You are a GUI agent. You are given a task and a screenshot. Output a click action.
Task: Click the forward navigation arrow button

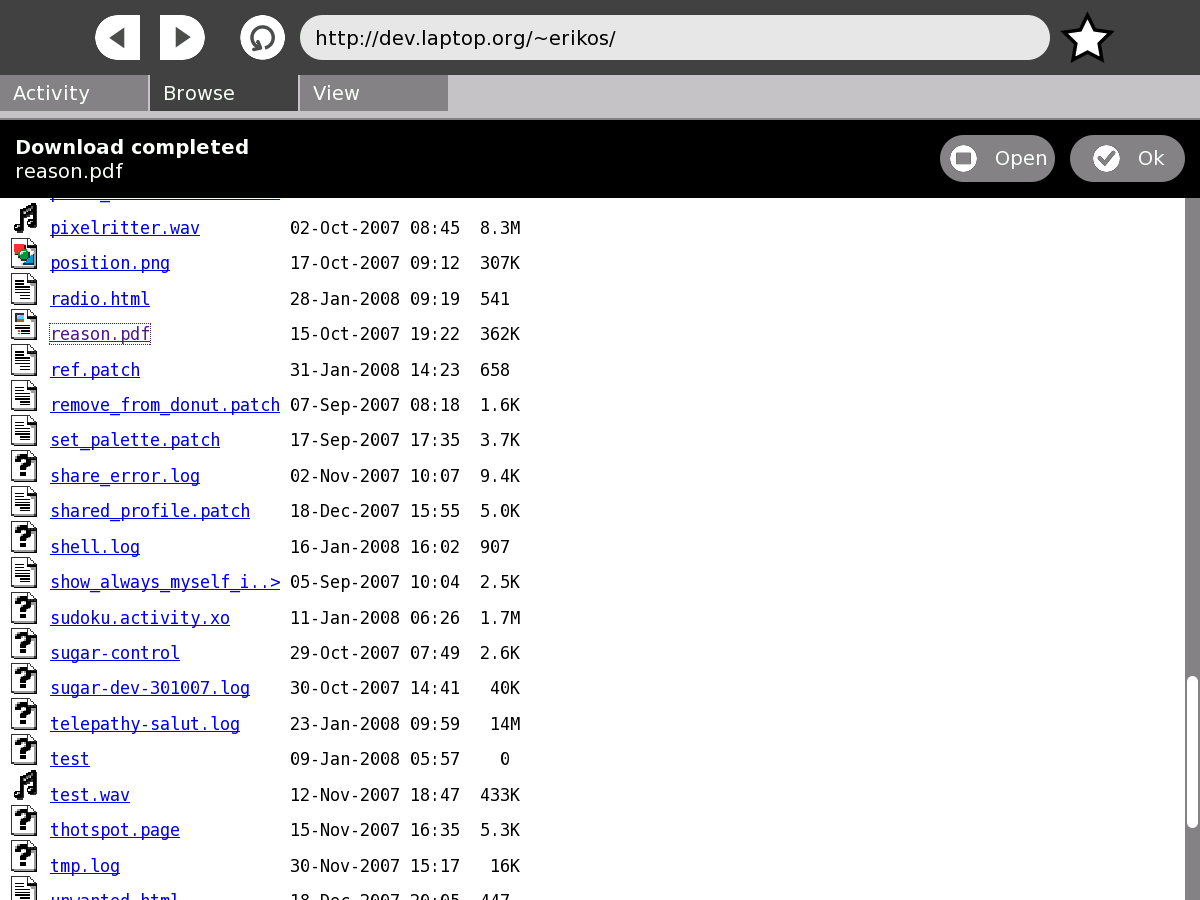coord(182,38)
